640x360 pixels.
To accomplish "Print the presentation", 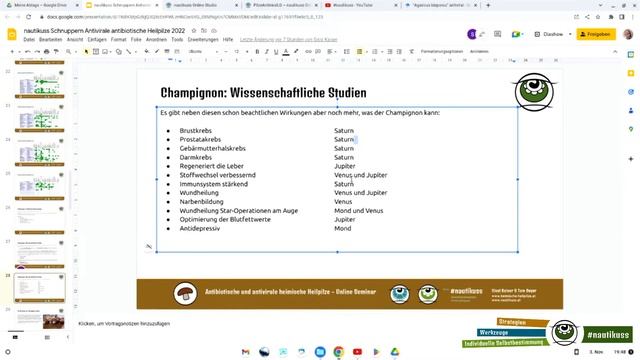I will point(47,51).
